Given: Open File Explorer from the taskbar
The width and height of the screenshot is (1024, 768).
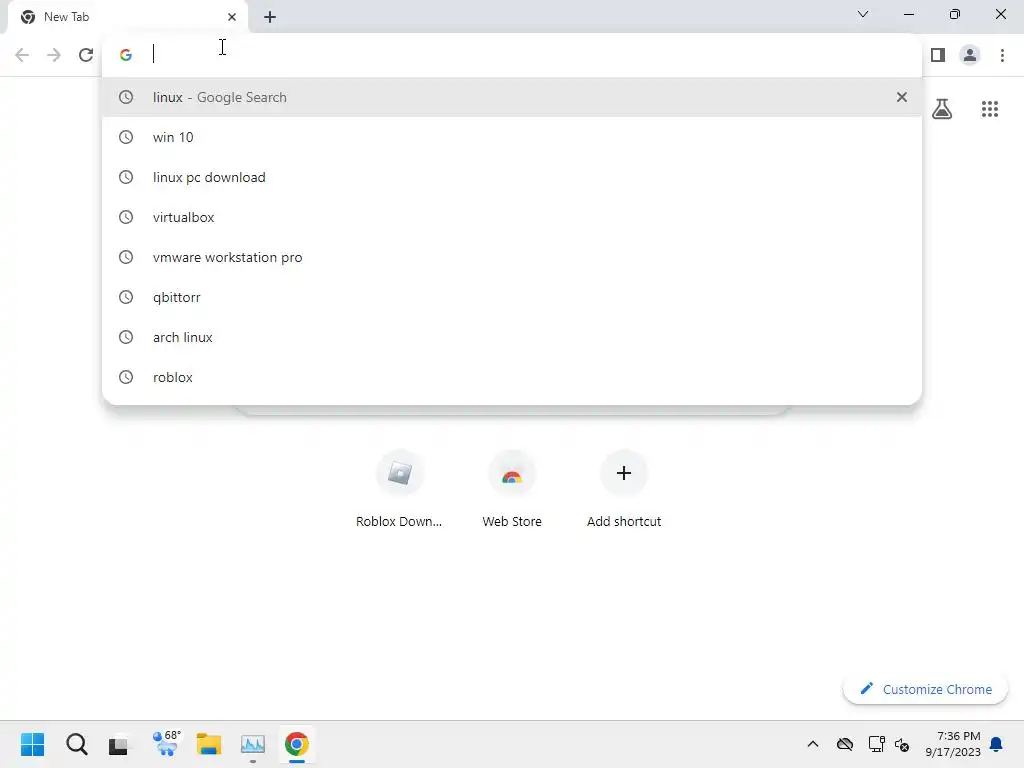Looking at the screenshot, I should pos(209,744).
